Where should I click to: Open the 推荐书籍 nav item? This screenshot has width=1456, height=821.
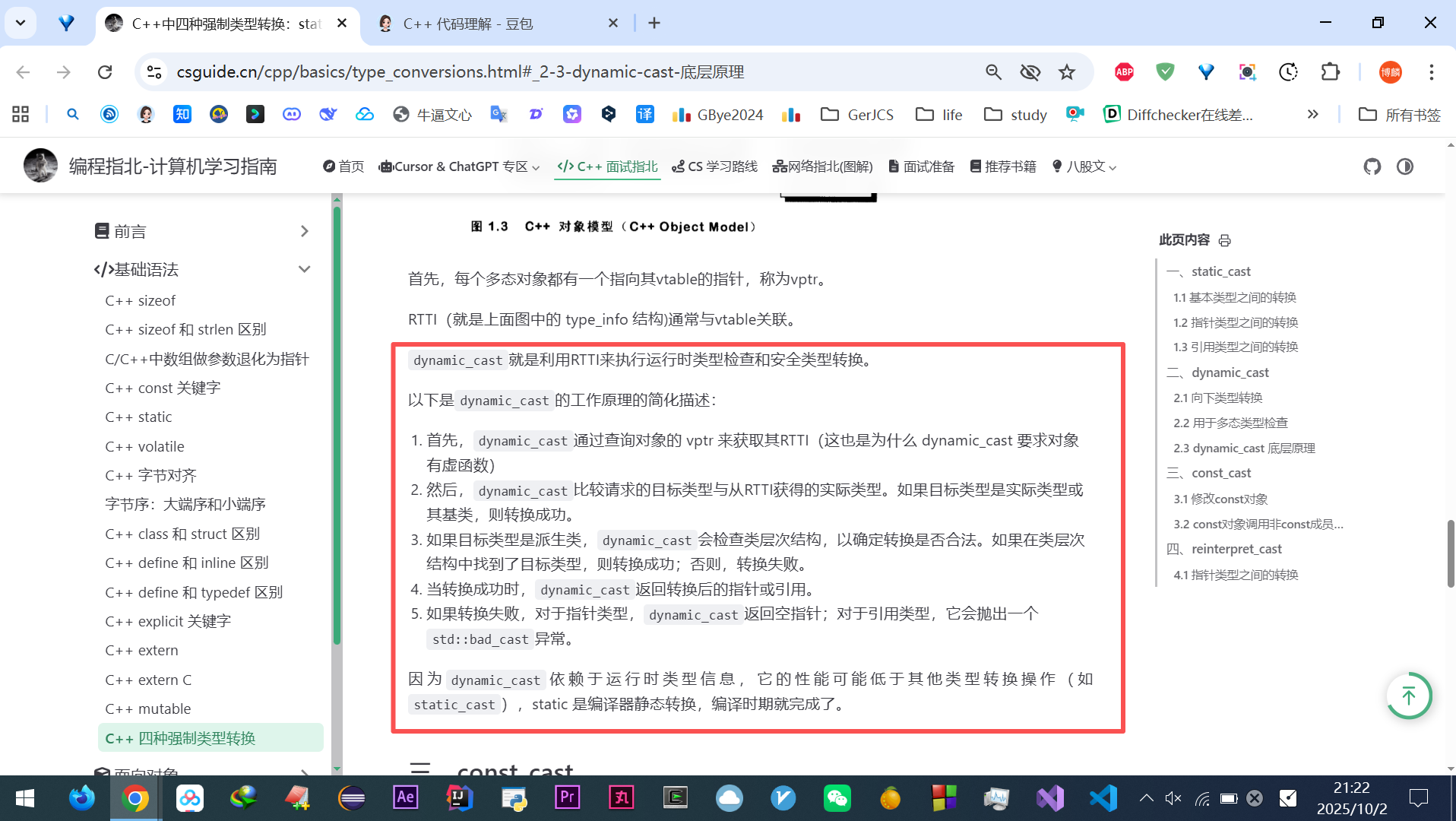1003,166
